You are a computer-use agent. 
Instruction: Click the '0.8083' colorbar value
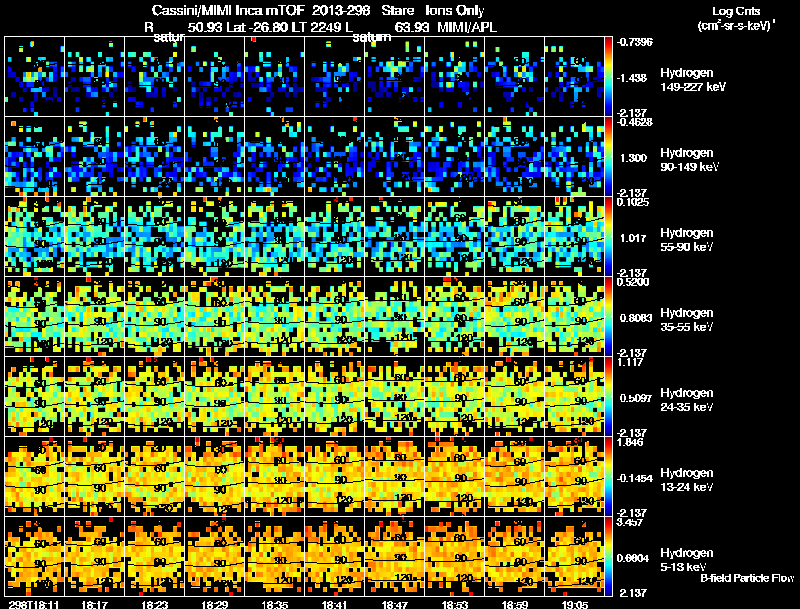tap(636, 318)
